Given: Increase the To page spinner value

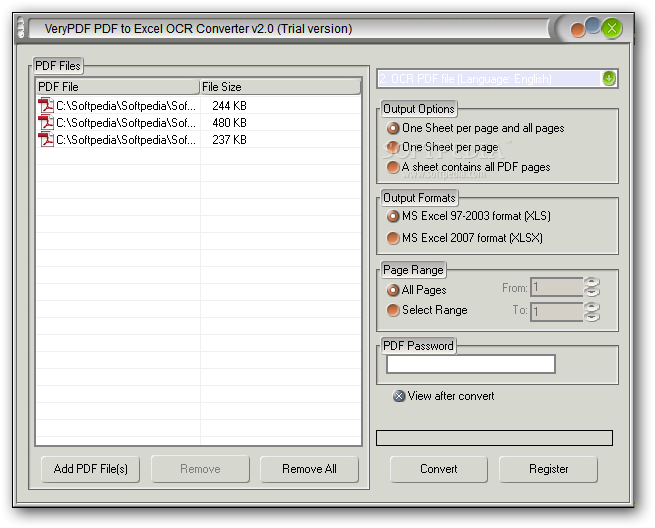Looking at the screenshot, I should [x=592, y=307].
